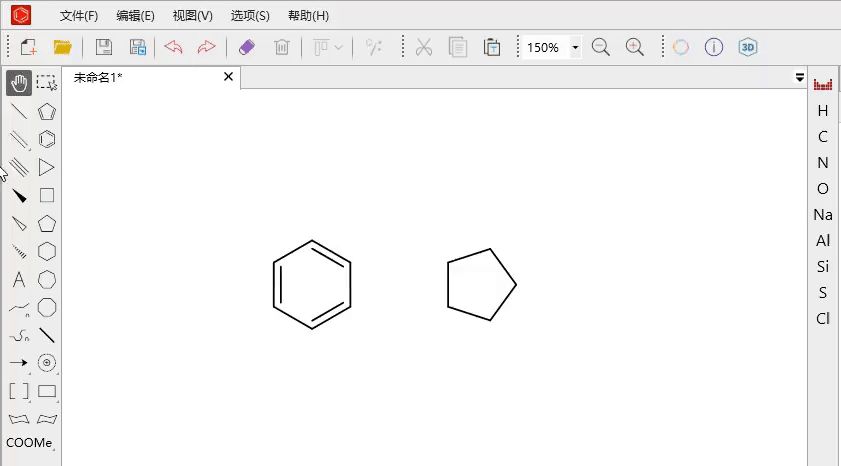Activate the text label A tool
Viewport: 841px width, 466px height.
point(19,279)
